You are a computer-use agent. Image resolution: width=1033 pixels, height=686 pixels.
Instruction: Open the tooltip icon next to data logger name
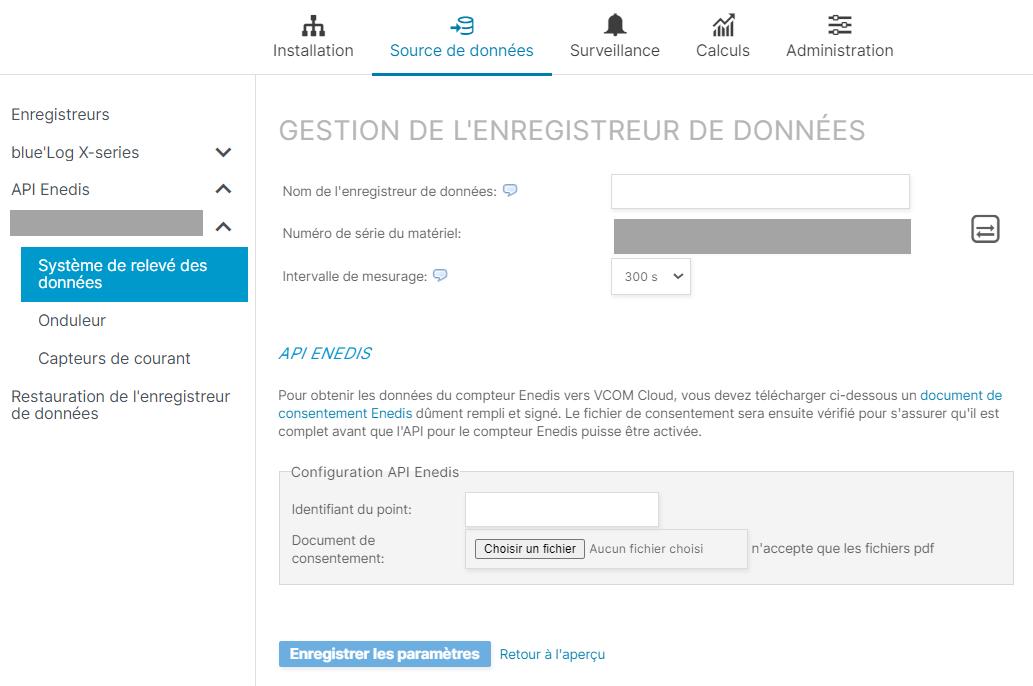click(510, 190)
